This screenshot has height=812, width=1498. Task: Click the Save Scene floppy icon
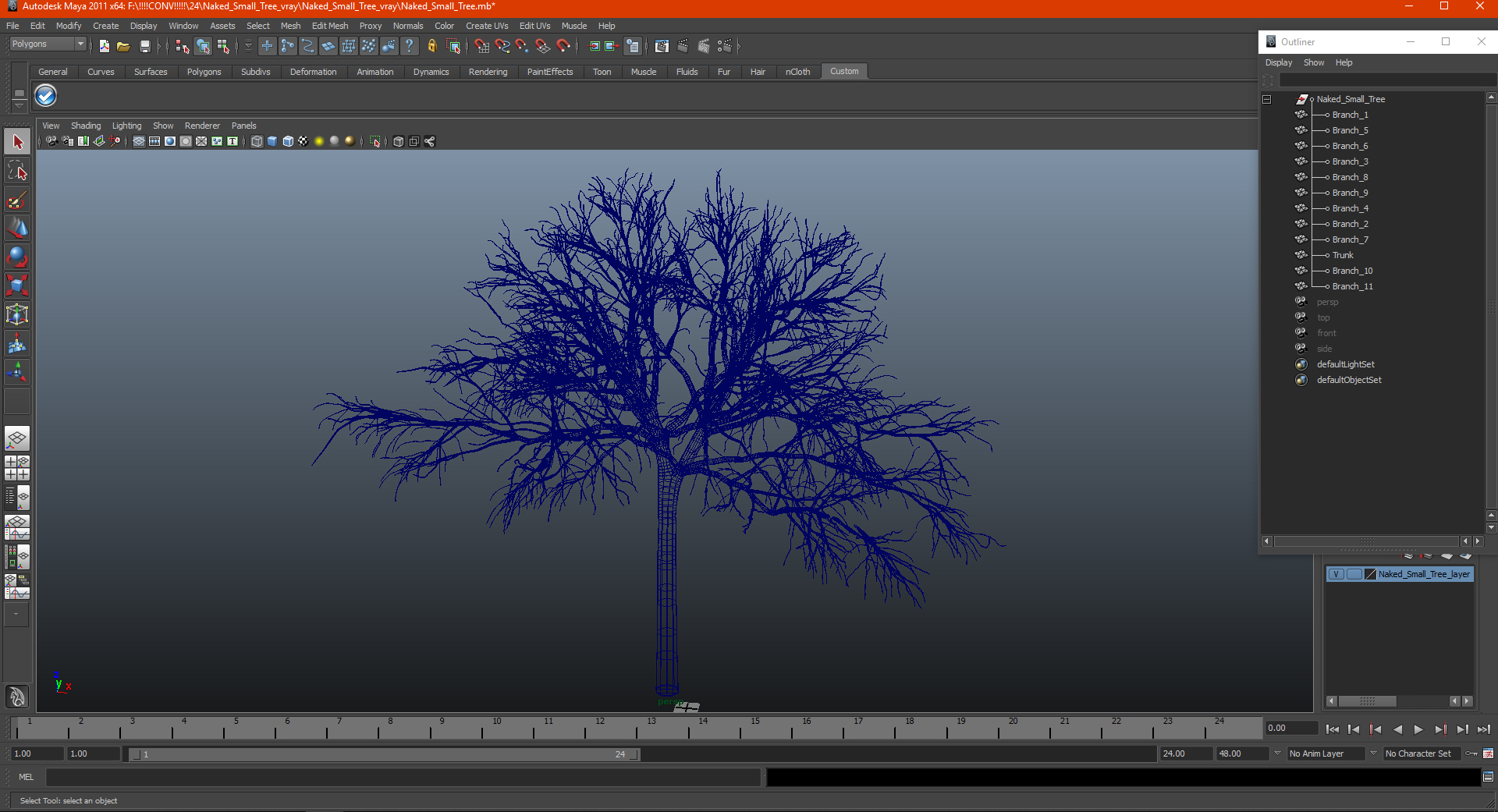click(144, 46)
